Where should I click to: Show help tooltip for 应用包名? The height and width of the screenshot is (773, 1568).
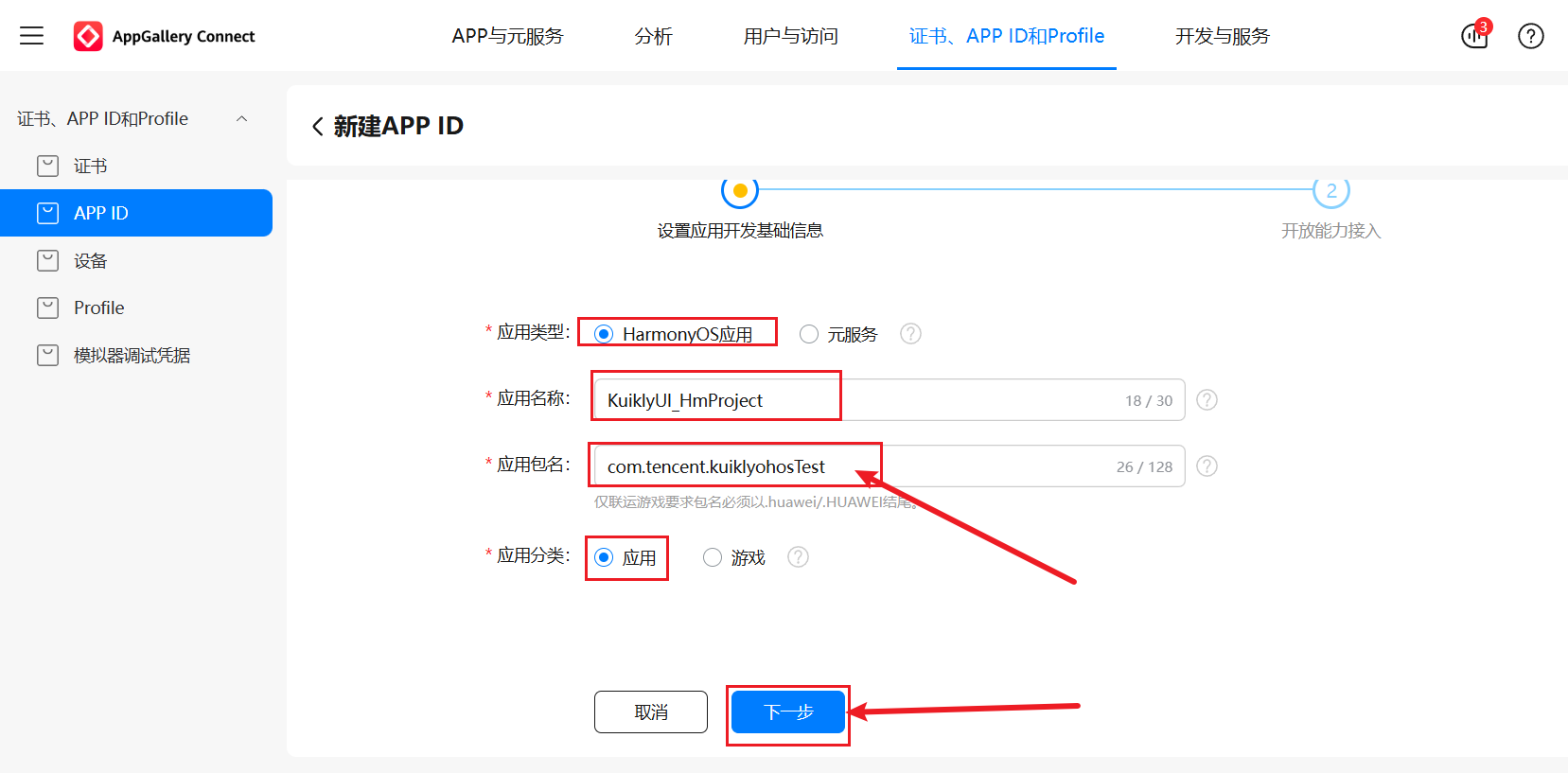pyautogui.click(x=1207, y=466)
